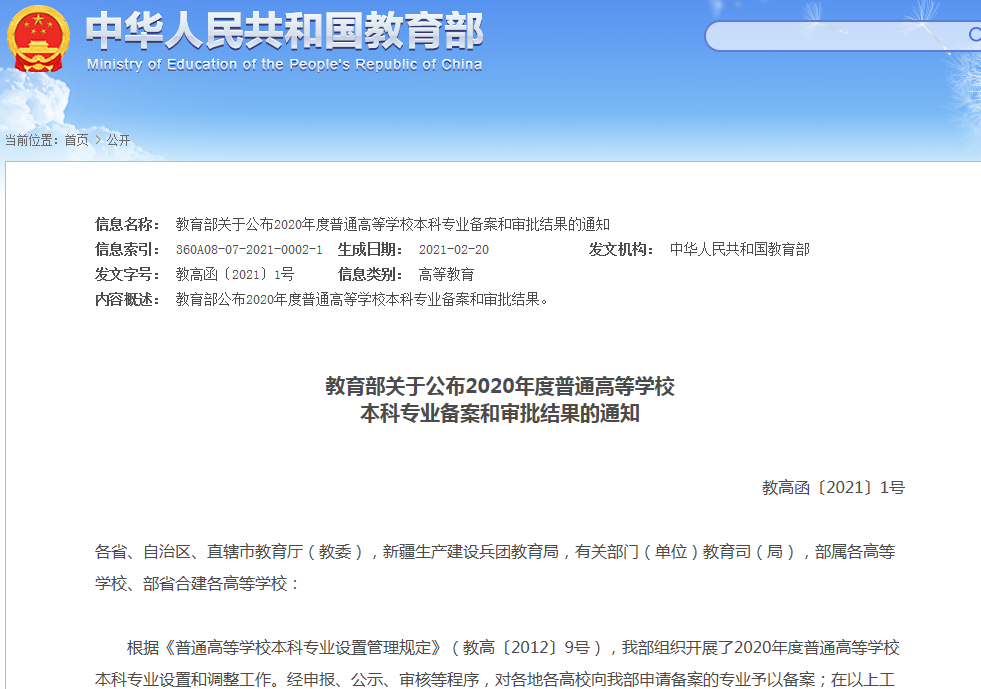Click the 教高函 document number beside 发文字号
This screenshot has width=981, height=689.
235,274
